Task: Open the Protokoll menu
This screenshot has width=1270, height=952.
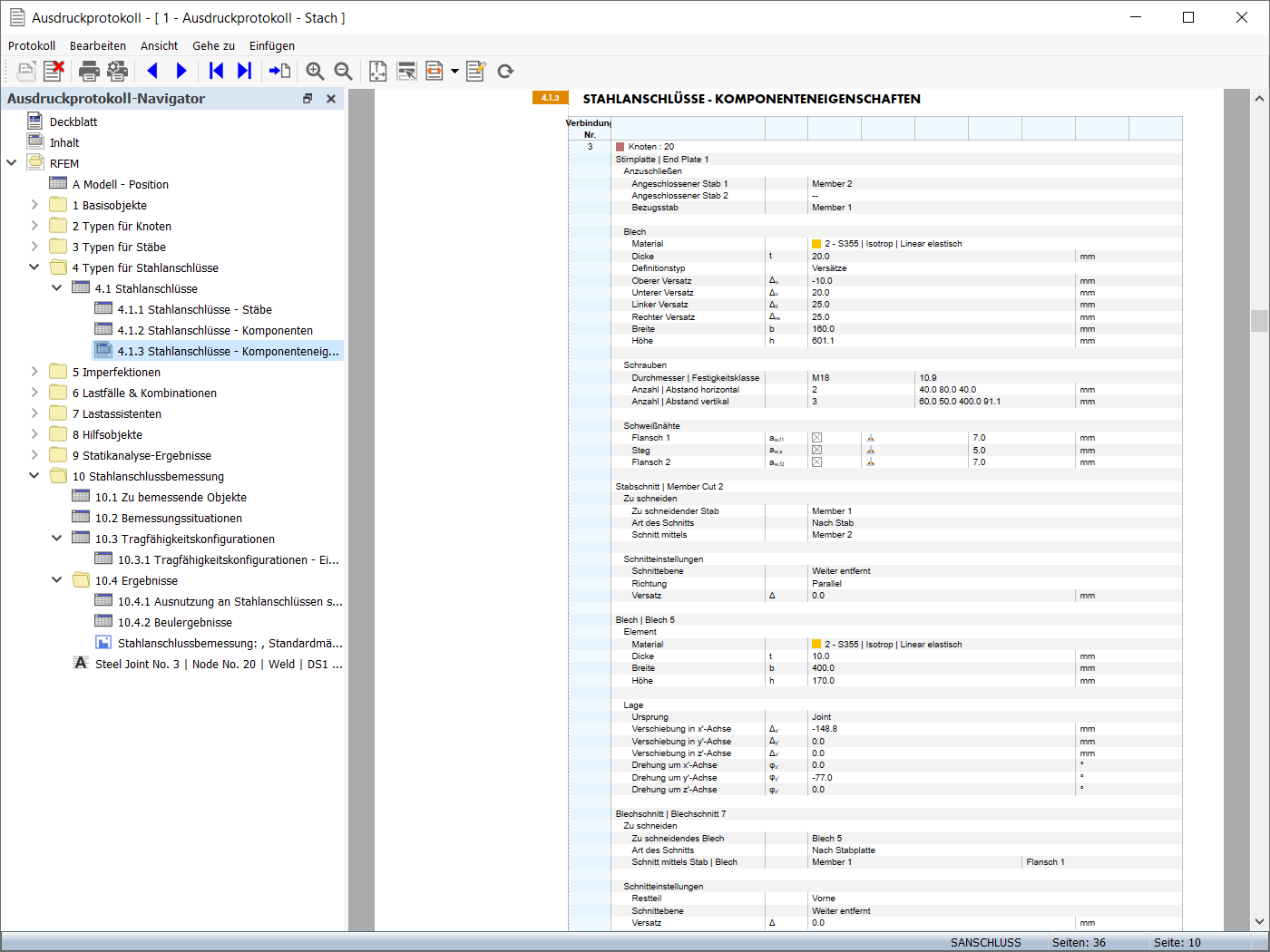Action: 32,45
